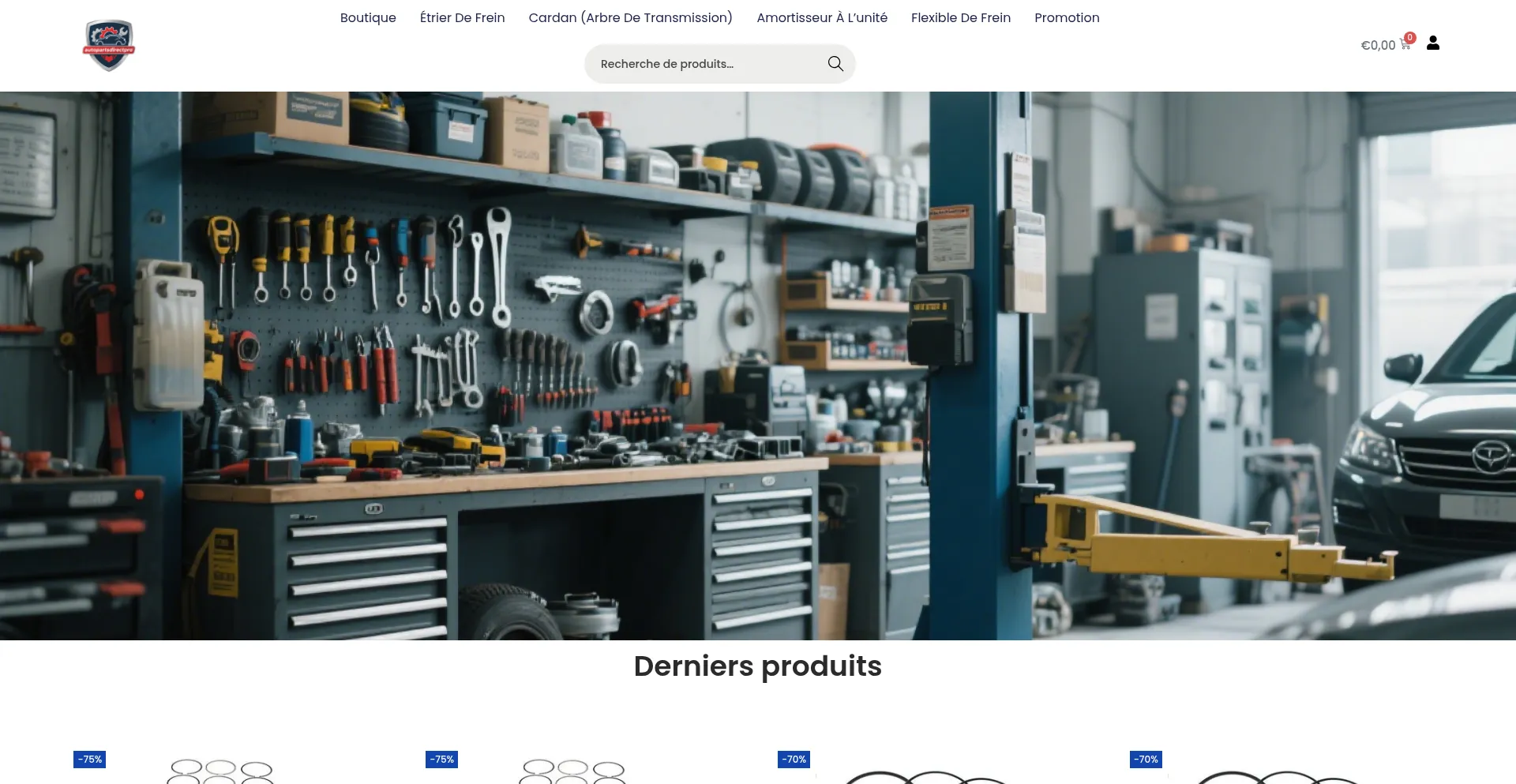Screen dimensions: 1516x784
Task: Click the autopartsdirectpro shield logo
Action: point(109,45)
